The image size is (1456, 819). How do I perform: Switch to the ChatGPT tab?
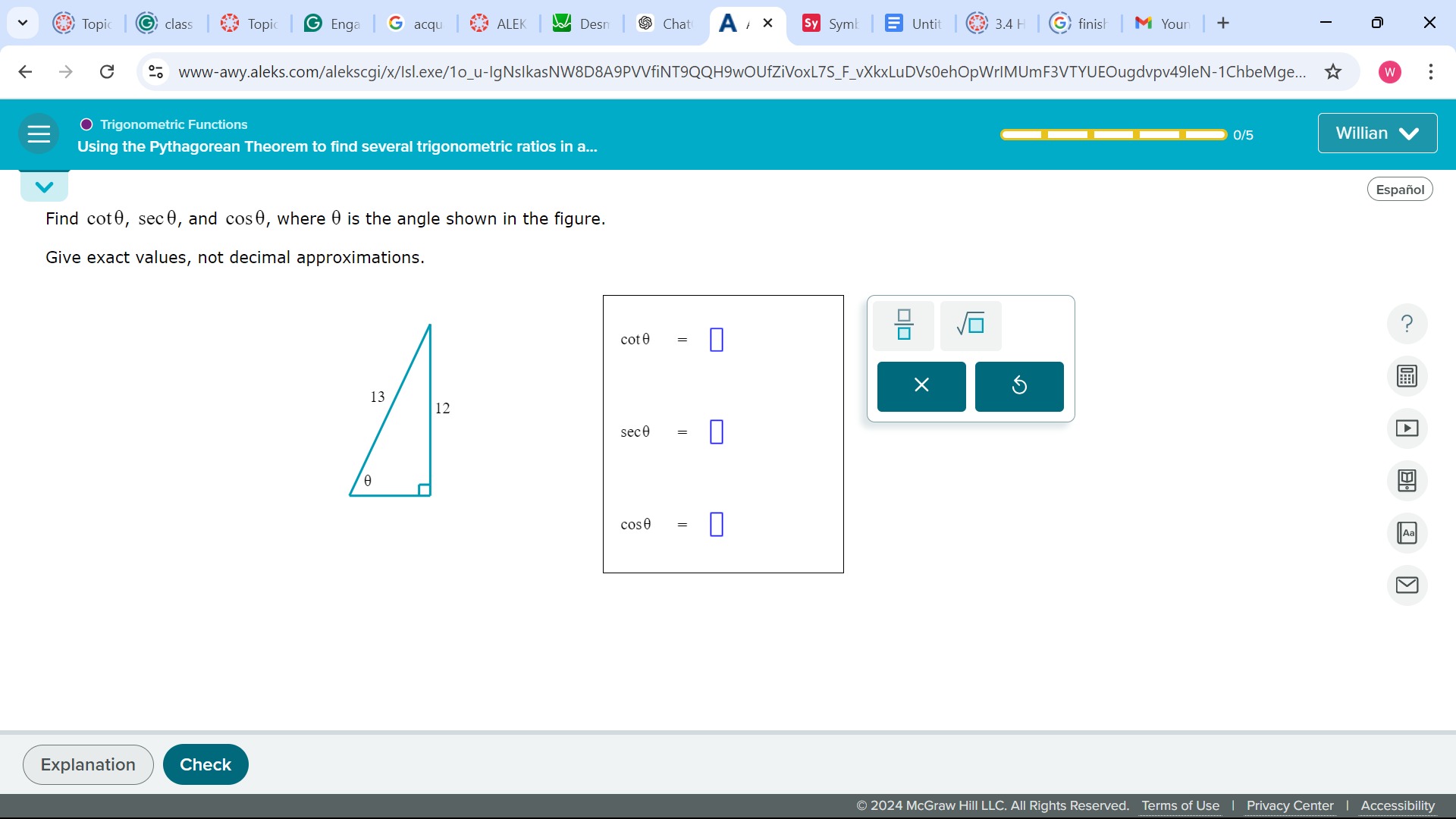coord(665,24)
